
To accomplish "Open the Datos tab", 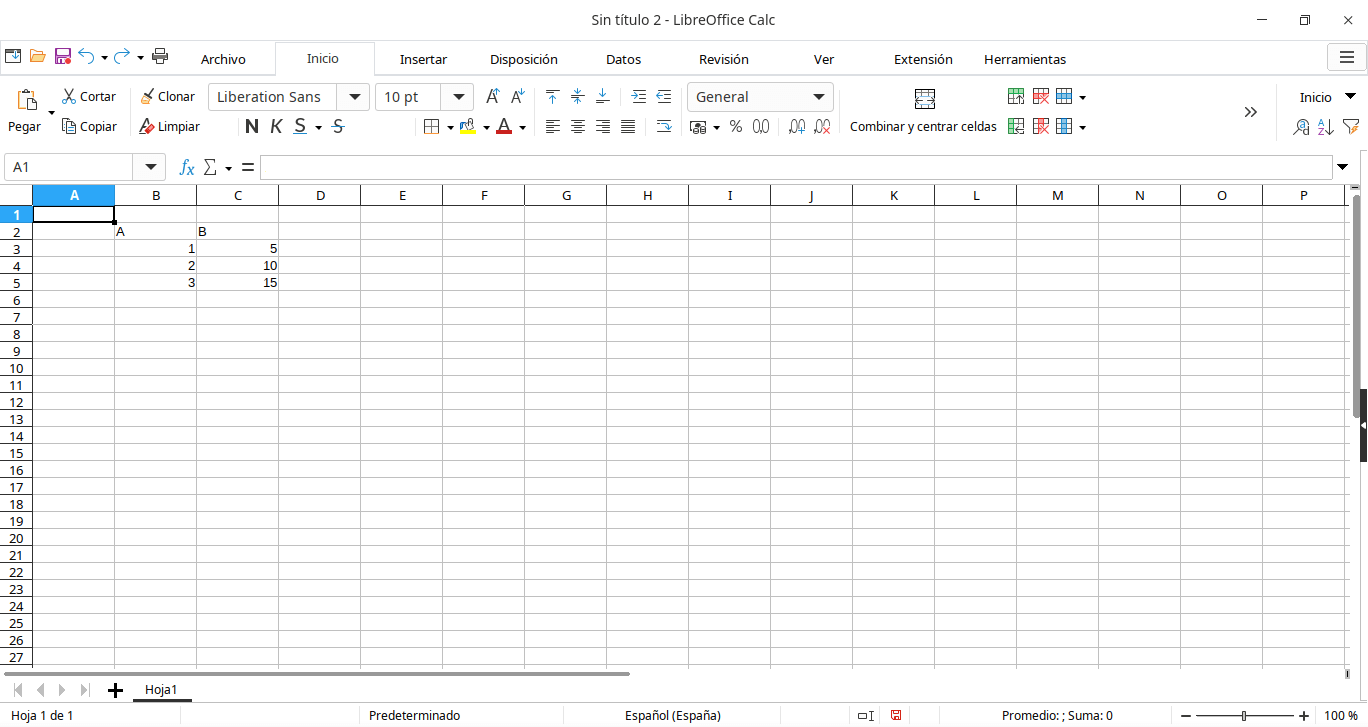I will tap(623, 59).
